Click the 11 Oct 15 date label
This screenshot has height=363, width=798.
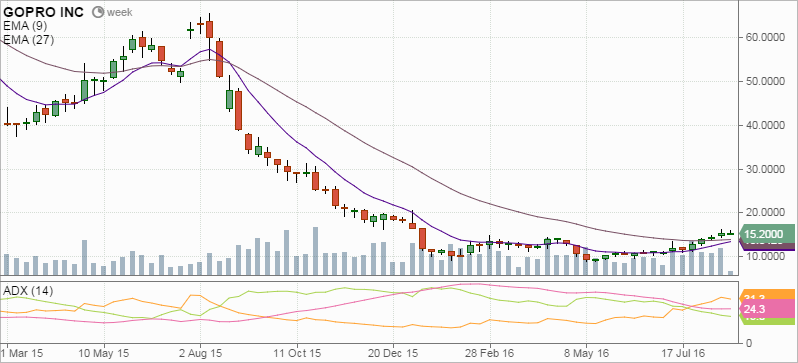(296, 353)
